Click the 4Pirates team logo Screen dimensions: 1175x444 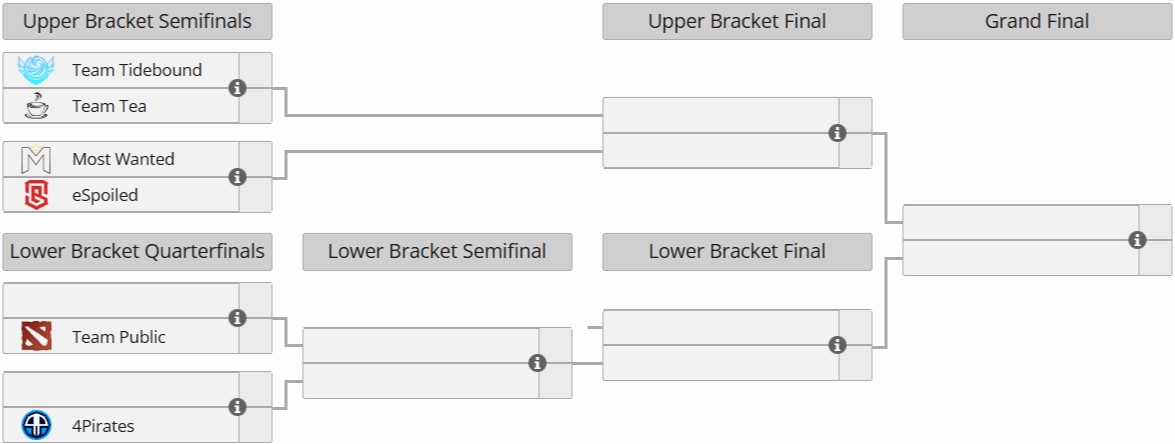pos(36,426)
